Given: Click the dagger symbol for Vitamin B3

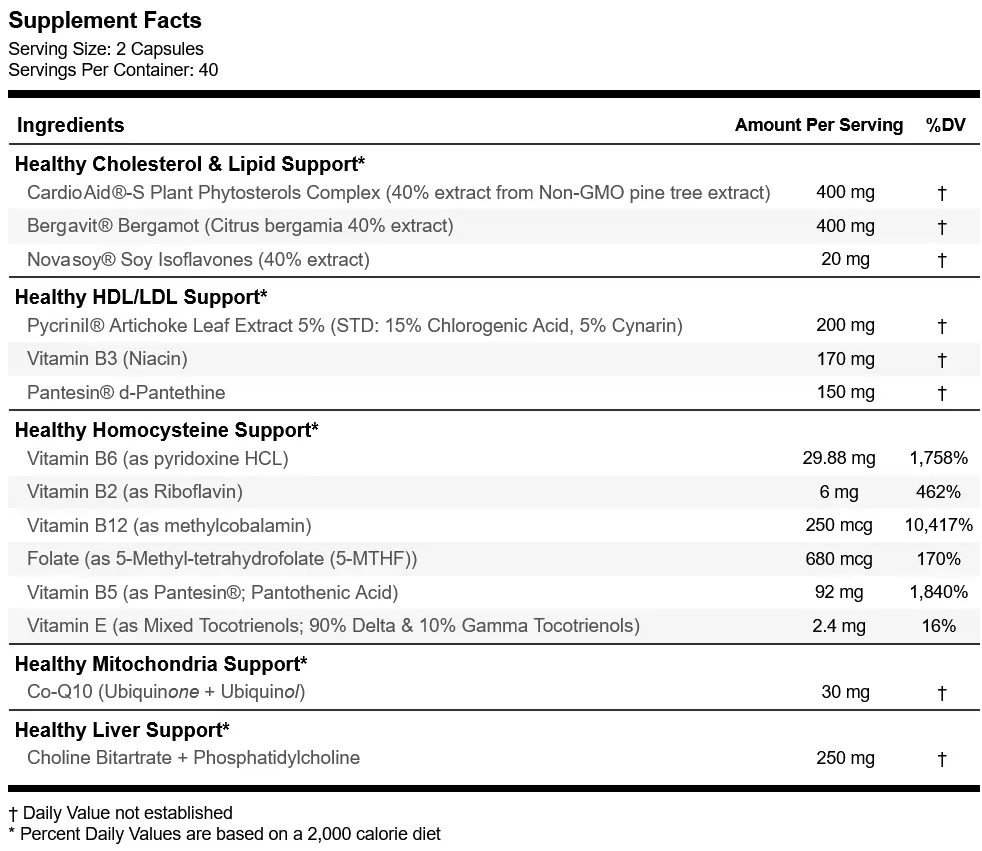Looking at the screenshot, I should pyautogui.click(x=941, y=359).
